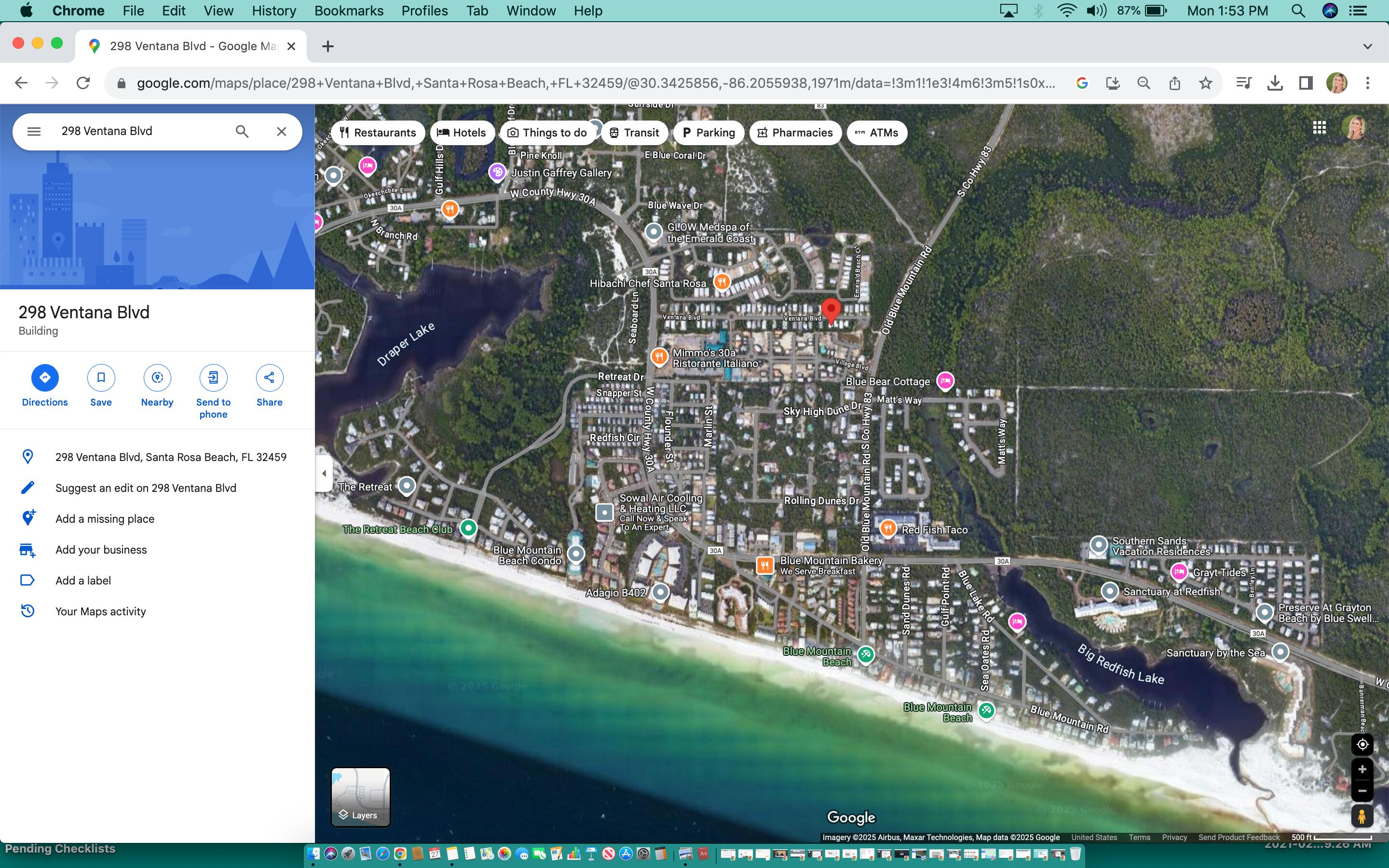Open the Profiles menu
This screenshot has height=868, width=1389.
[424, 11]
